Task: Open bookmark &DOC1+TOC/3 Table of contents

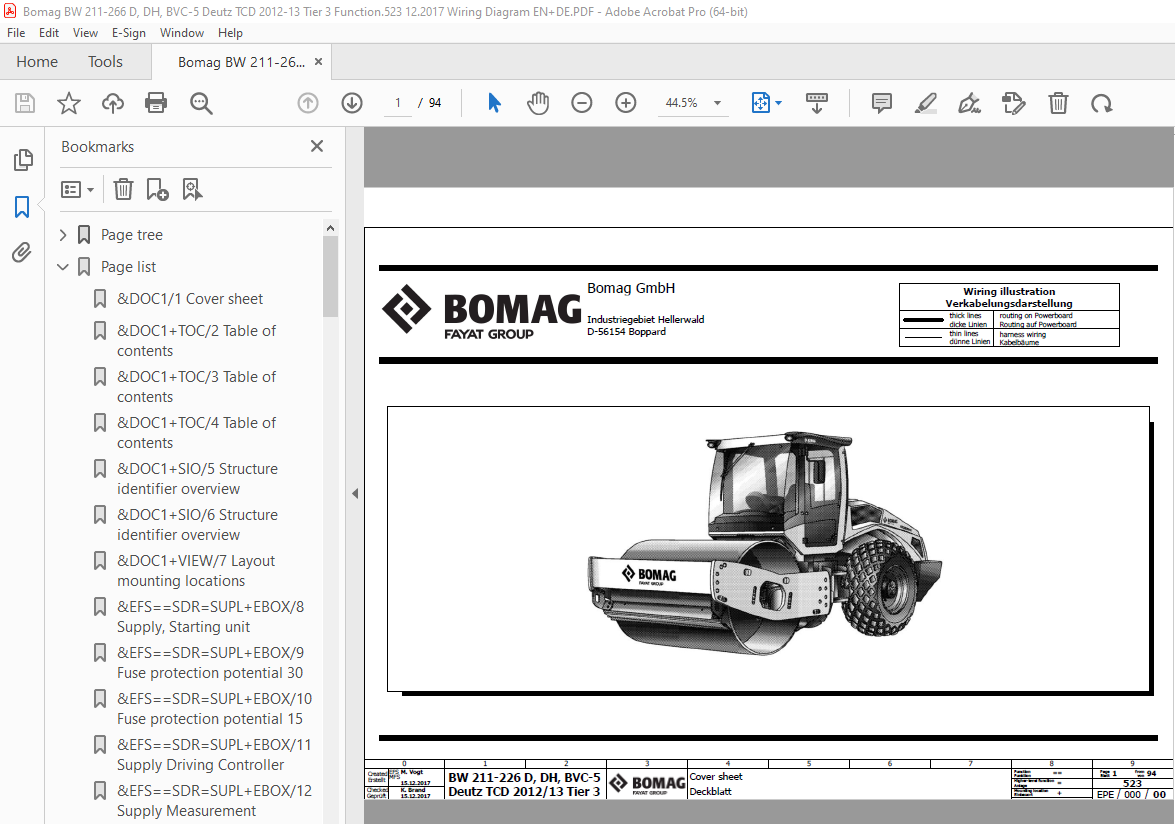Action: click(x=196, y=387)
